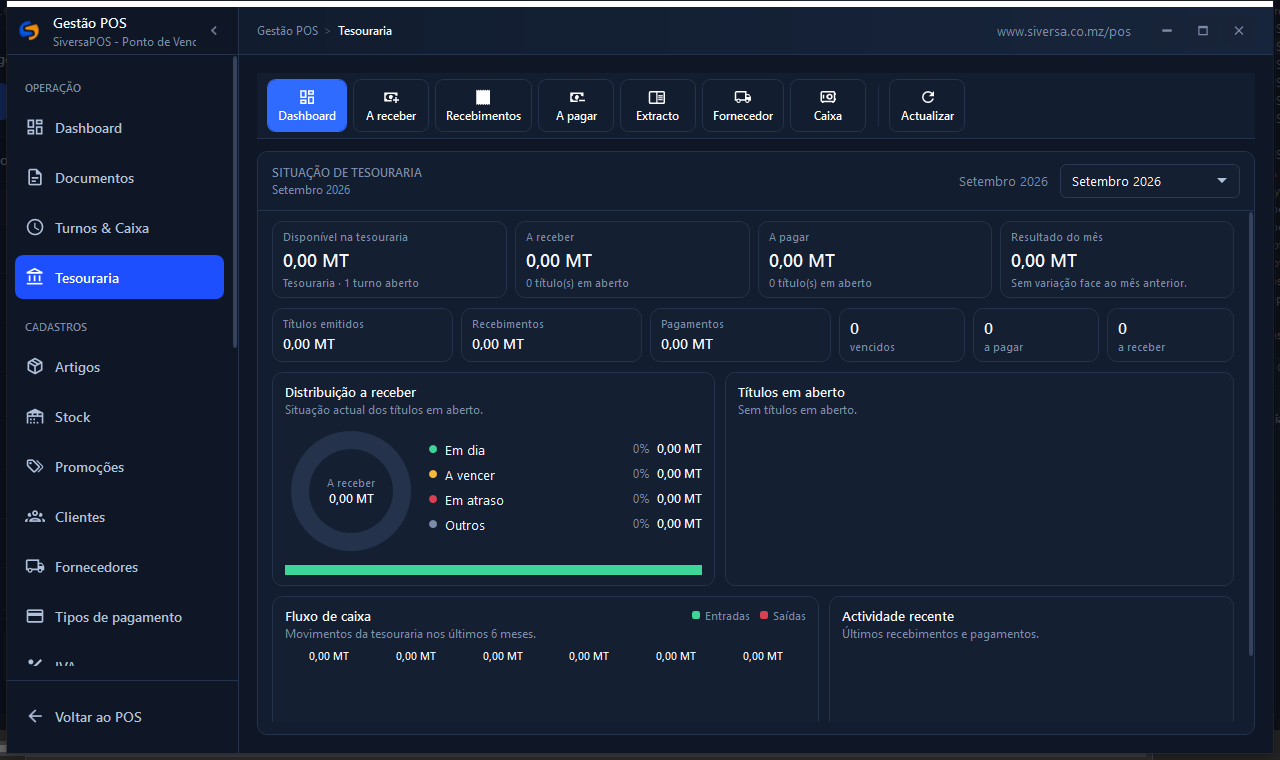
Task: Switch to the Extracto tab
Action: click(x=657, y=105)
